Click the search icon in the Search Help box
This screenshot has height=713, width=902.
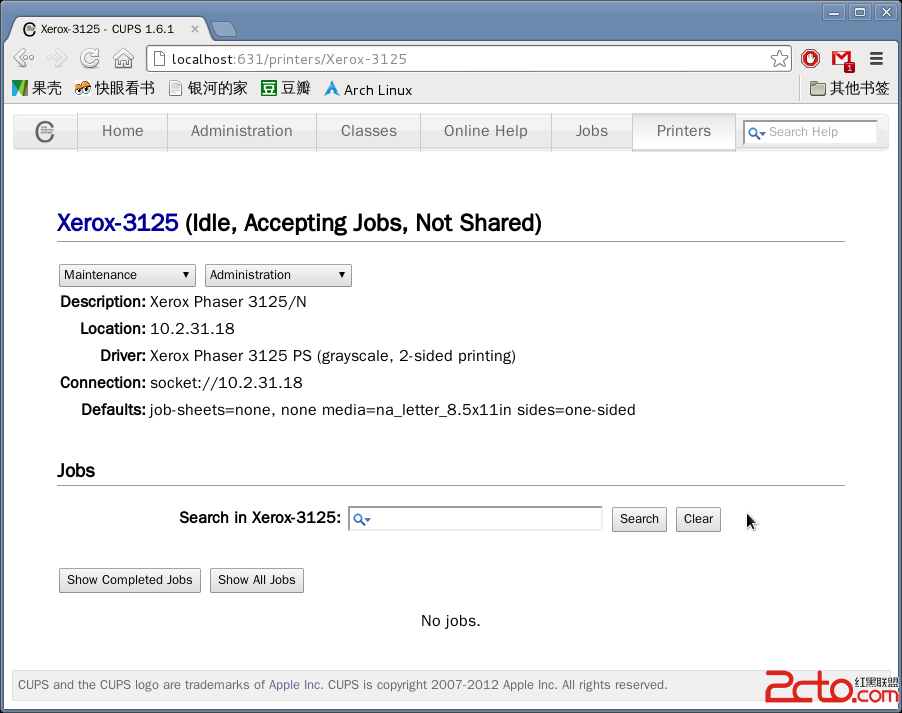pos(756,133)
